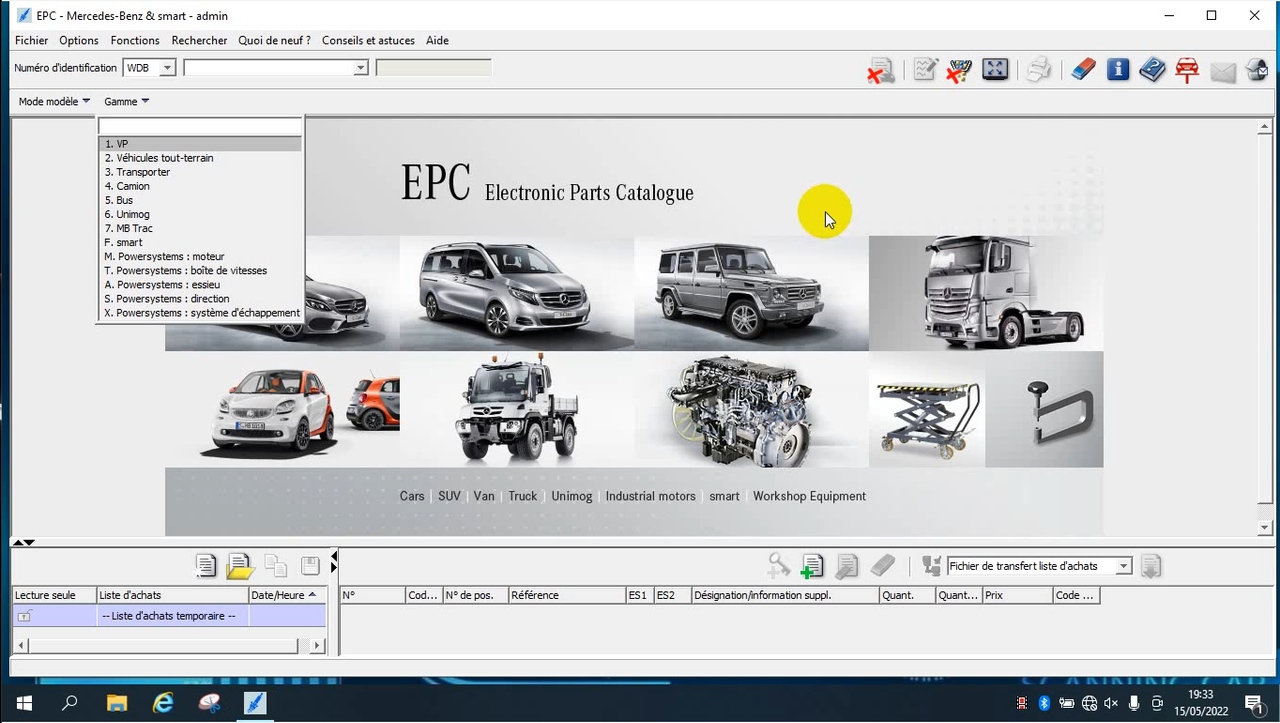This screenshot has height=723, width=1280.
Task: Open Windows Start menu
Action: (x=24, y=703)
